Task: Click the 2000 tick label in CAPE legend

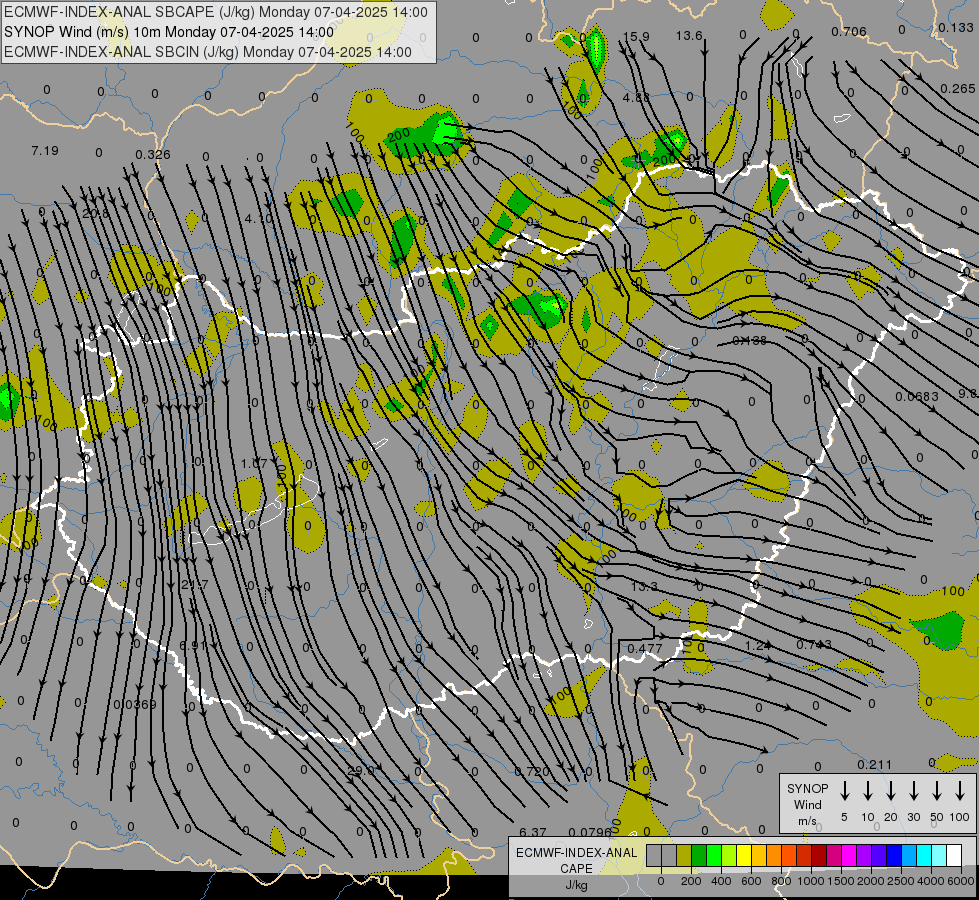Action: coord(871,881)
